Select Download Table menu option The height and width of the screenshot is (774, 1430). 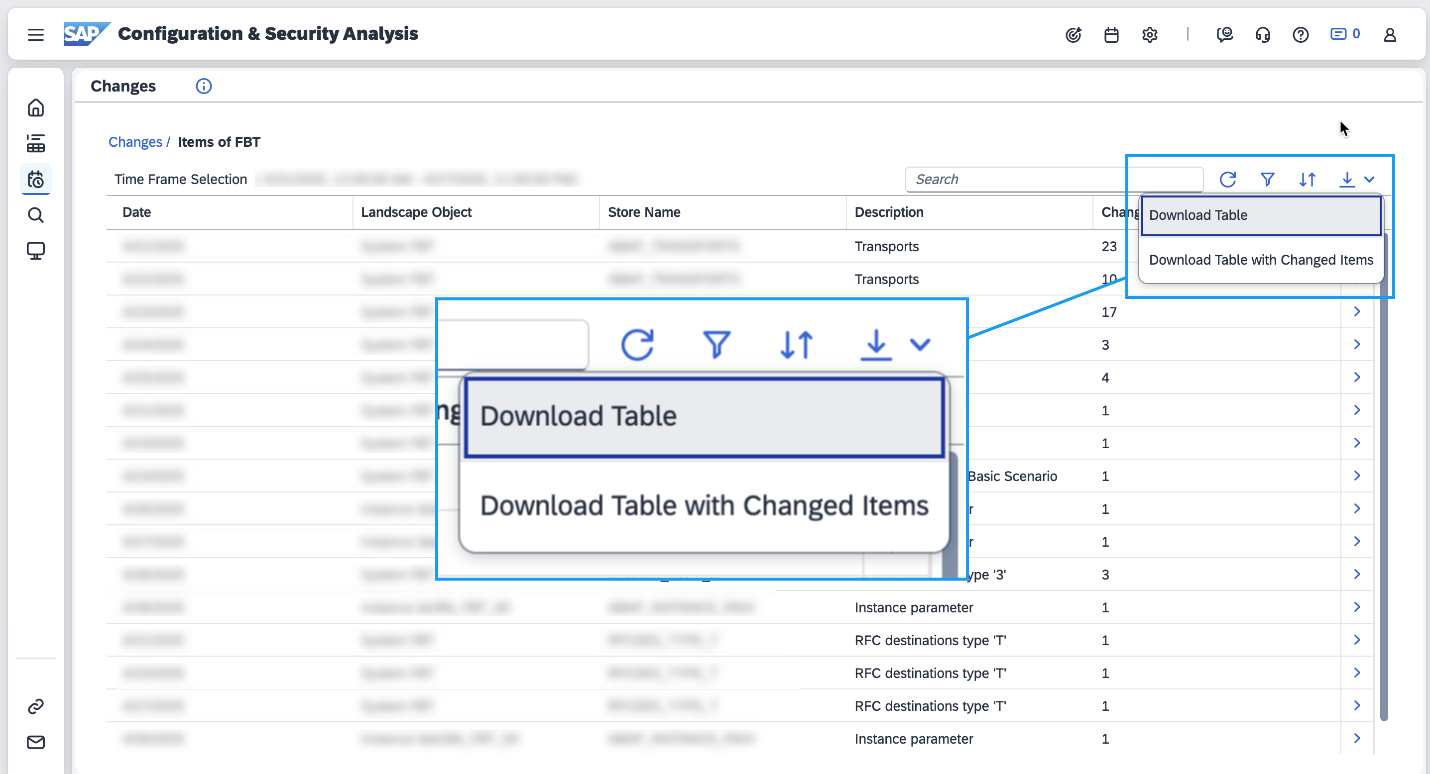click(x=1261, y=215)
